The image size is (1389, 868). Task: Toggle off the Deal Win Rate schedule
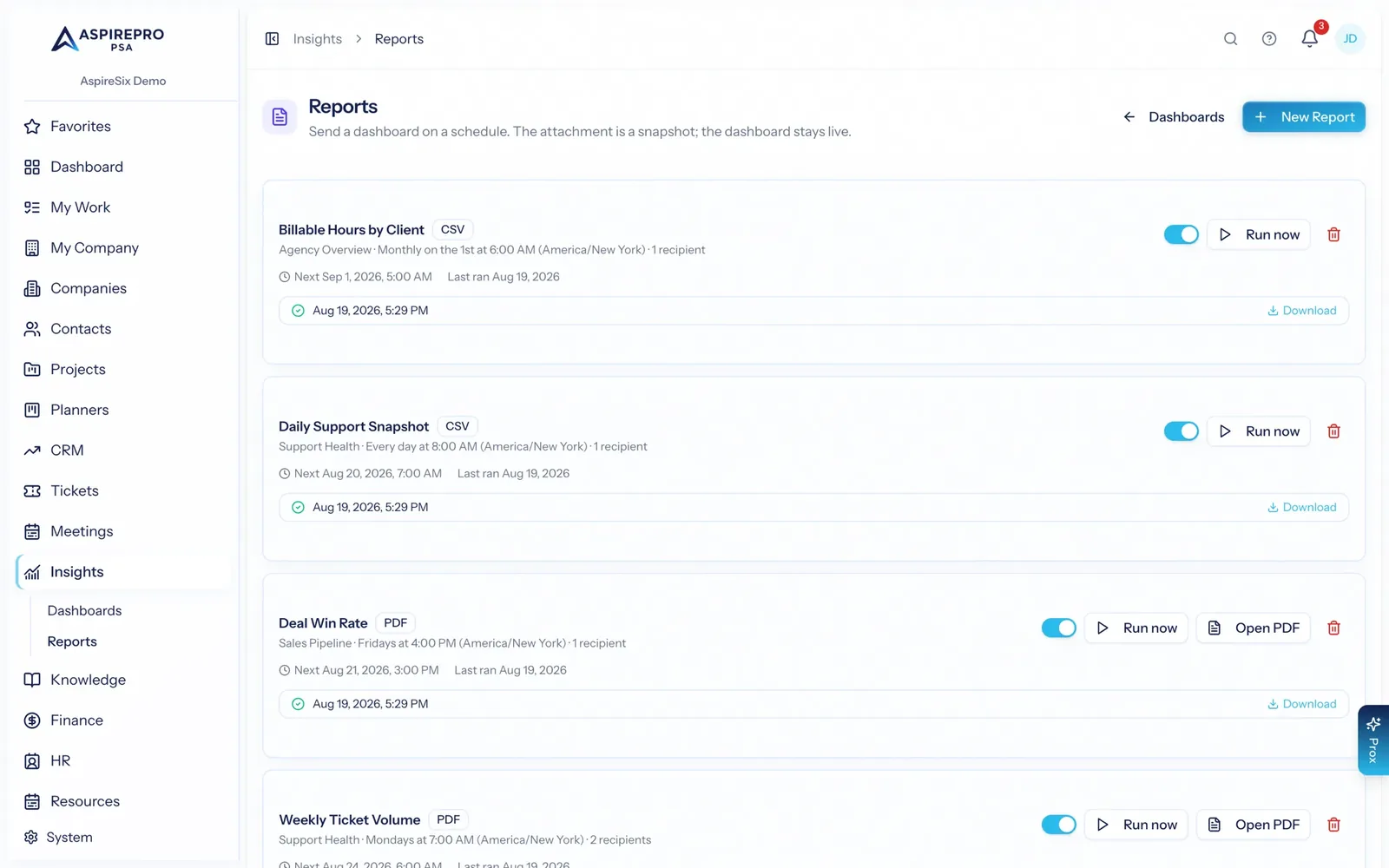pyautogui.click(x=1058, y=628)
